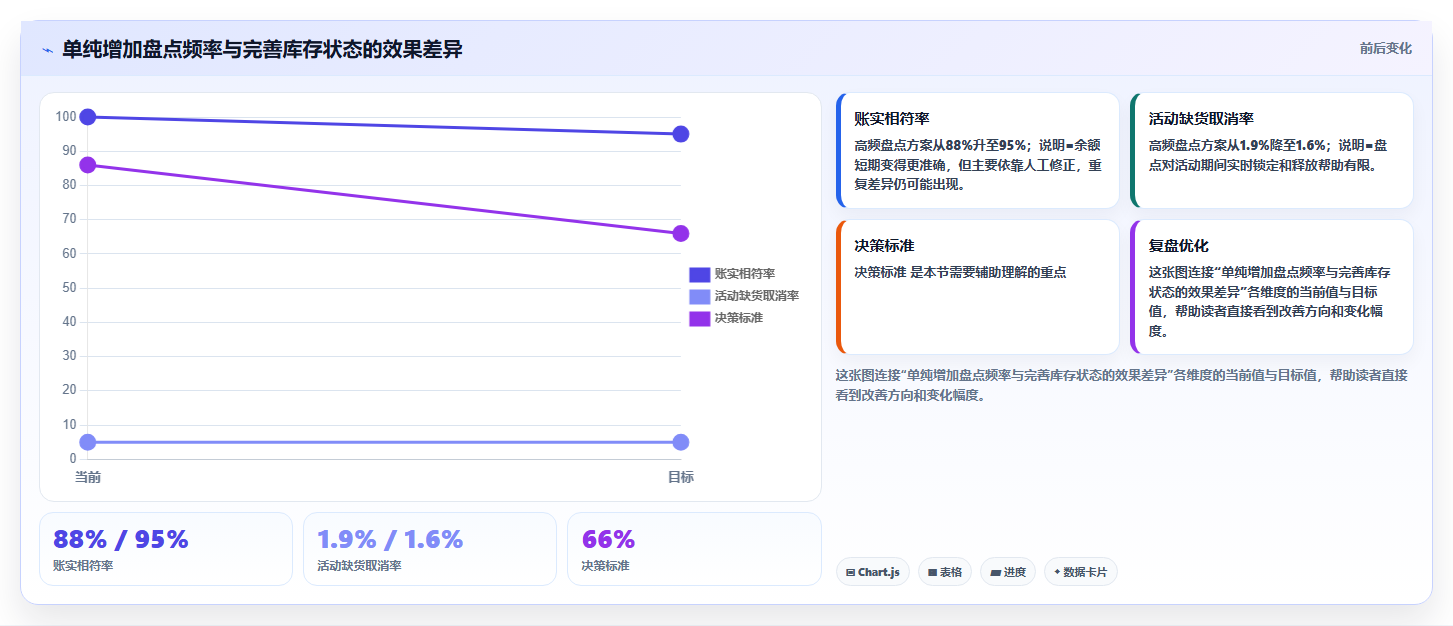Click the 前后变化 label in header
The height and width of the screenshot is (626, 1453).
click(x=1385, y=48)
